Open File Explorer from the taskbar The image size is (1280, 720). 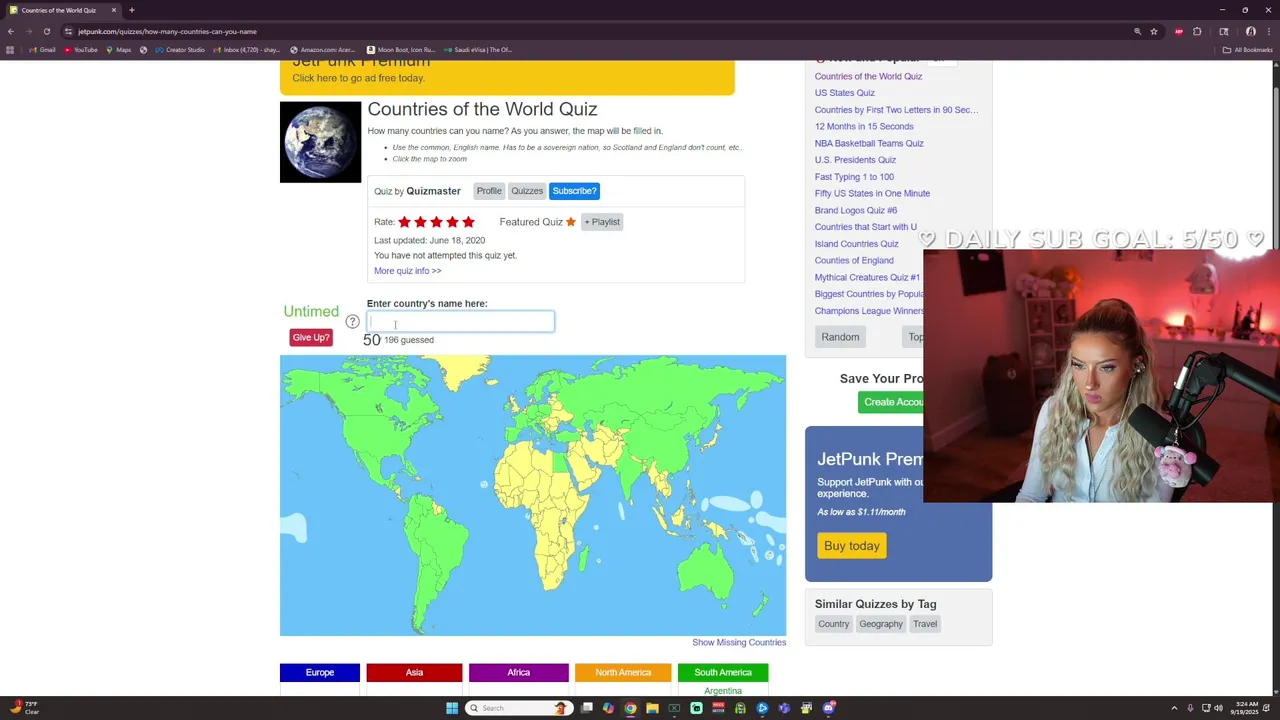pos(652,708)
